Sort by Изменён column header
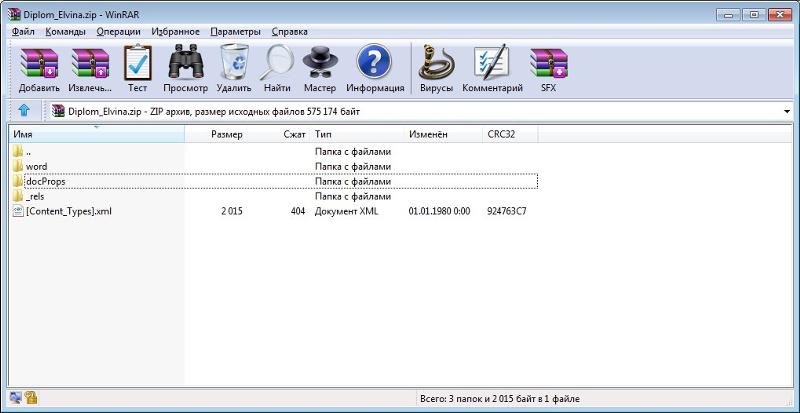This screenshot has width=800, height=413. coord(443,134)
